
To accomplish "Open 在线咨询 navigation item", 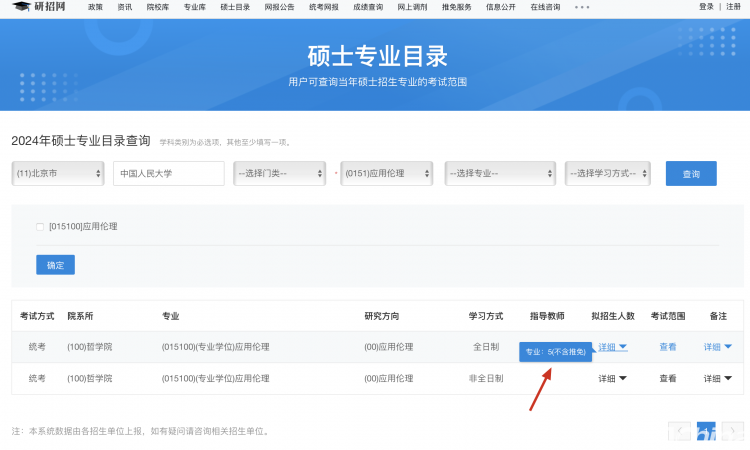I will [545, 7].
